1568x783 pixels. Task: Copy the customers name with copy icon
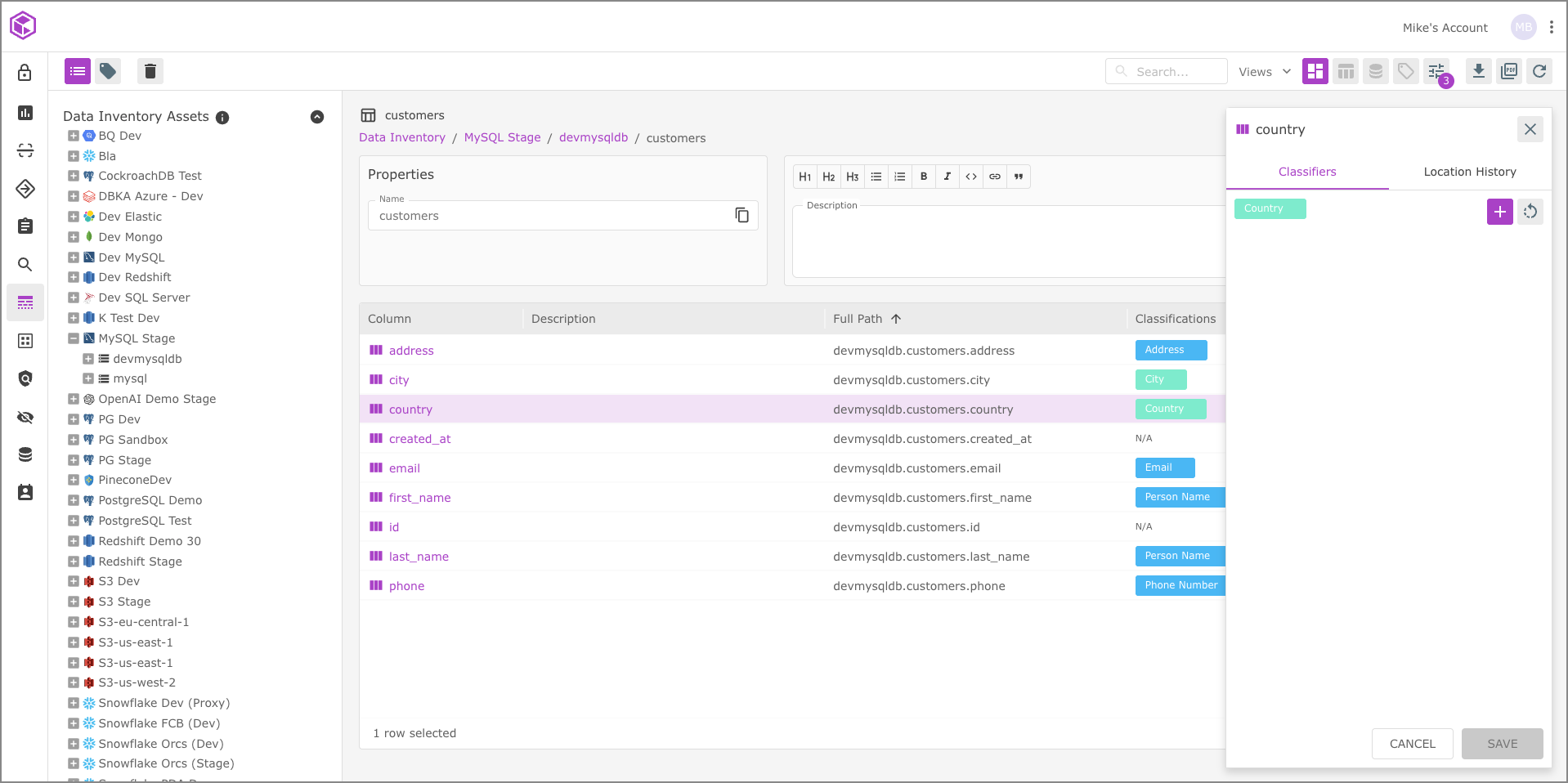click(x=741, y=215)
